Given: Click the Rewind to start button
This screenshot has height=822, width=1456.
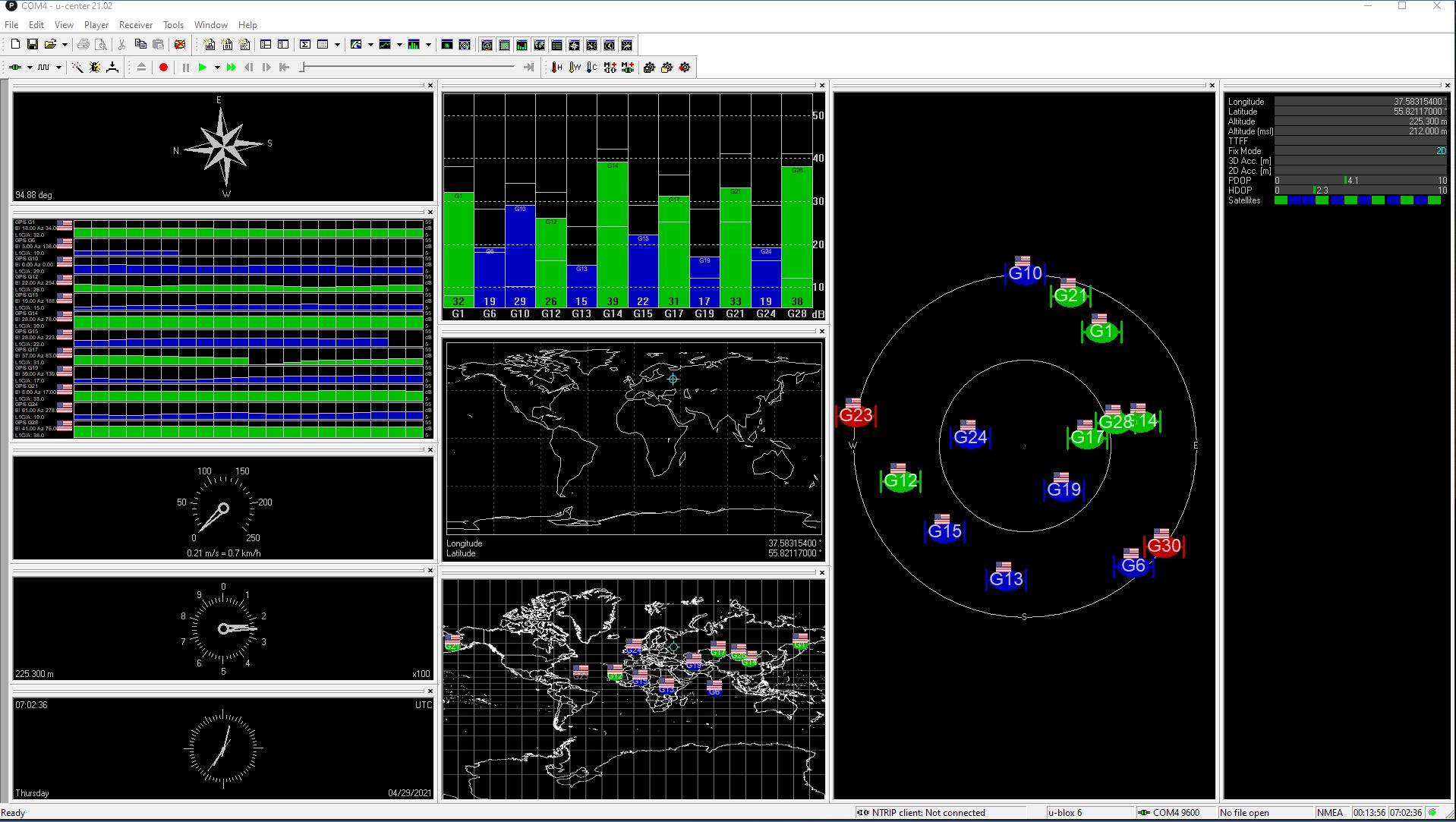Looking at the screenshot, I should point(284,68).
